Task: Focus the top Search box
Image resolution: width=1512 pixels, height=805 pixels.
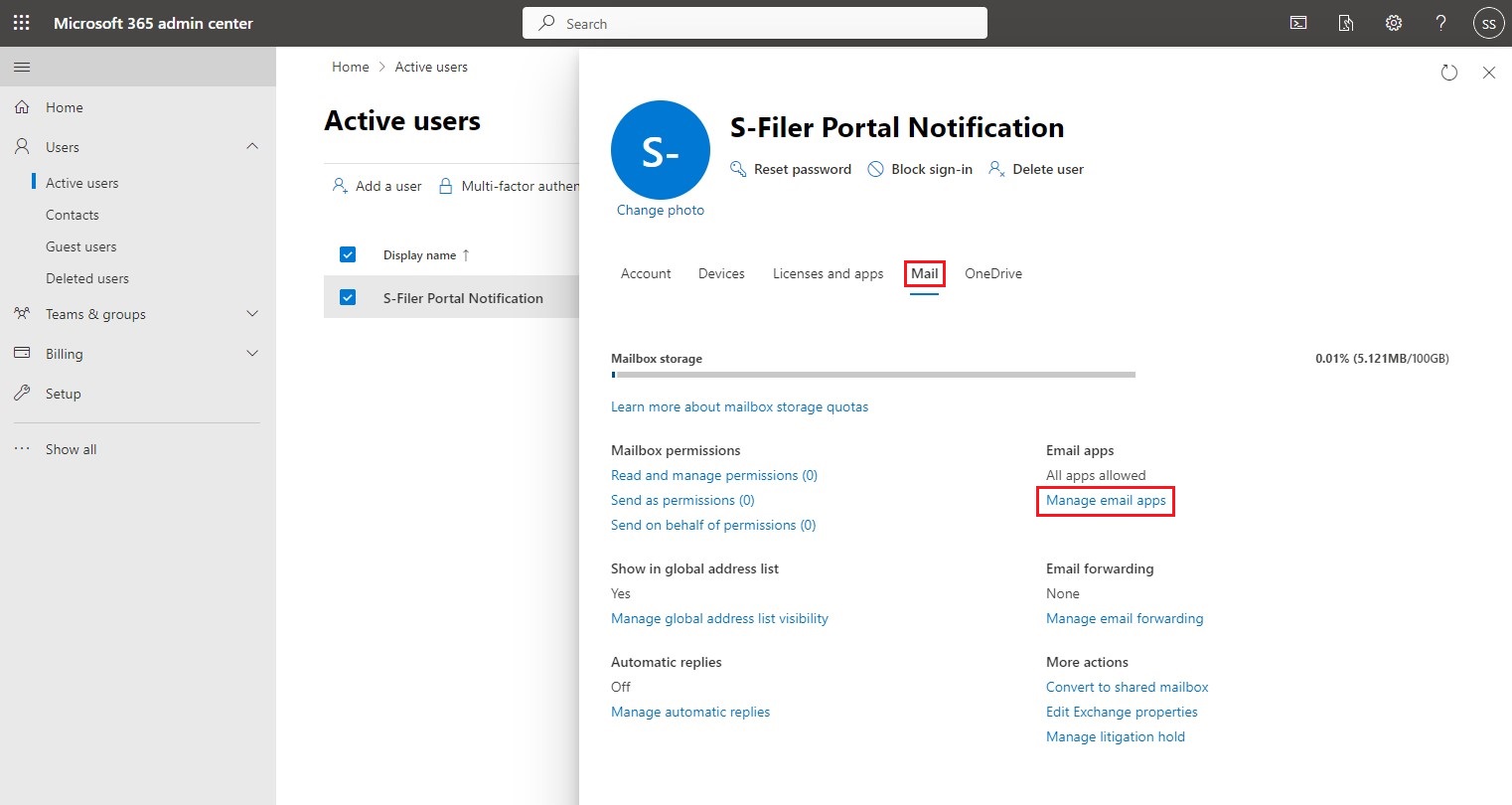Action: (755, 23)
